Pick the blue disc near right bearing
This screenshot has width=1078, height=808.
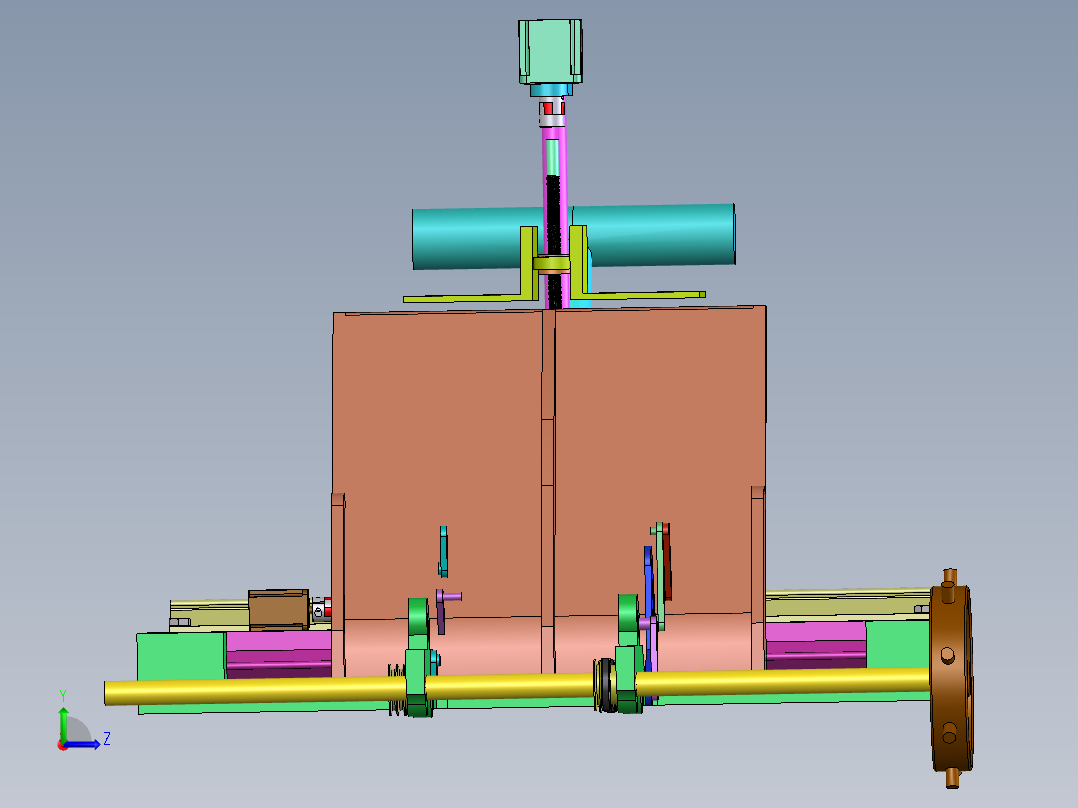[x=648, y=585]
